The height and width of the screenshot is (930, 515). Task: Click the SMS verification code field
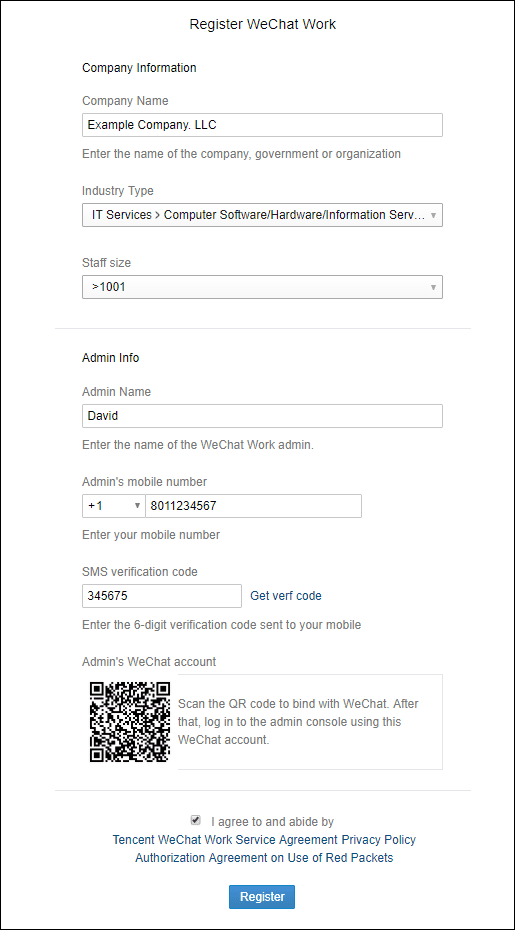pyautogui.click(x=162, y=596)
